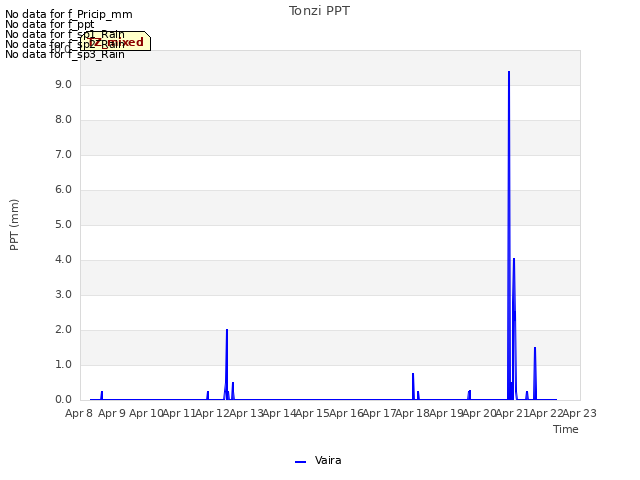Click the 'No data for f_ppt' text
Screen dimensions: 640x480
coord(49,24)
